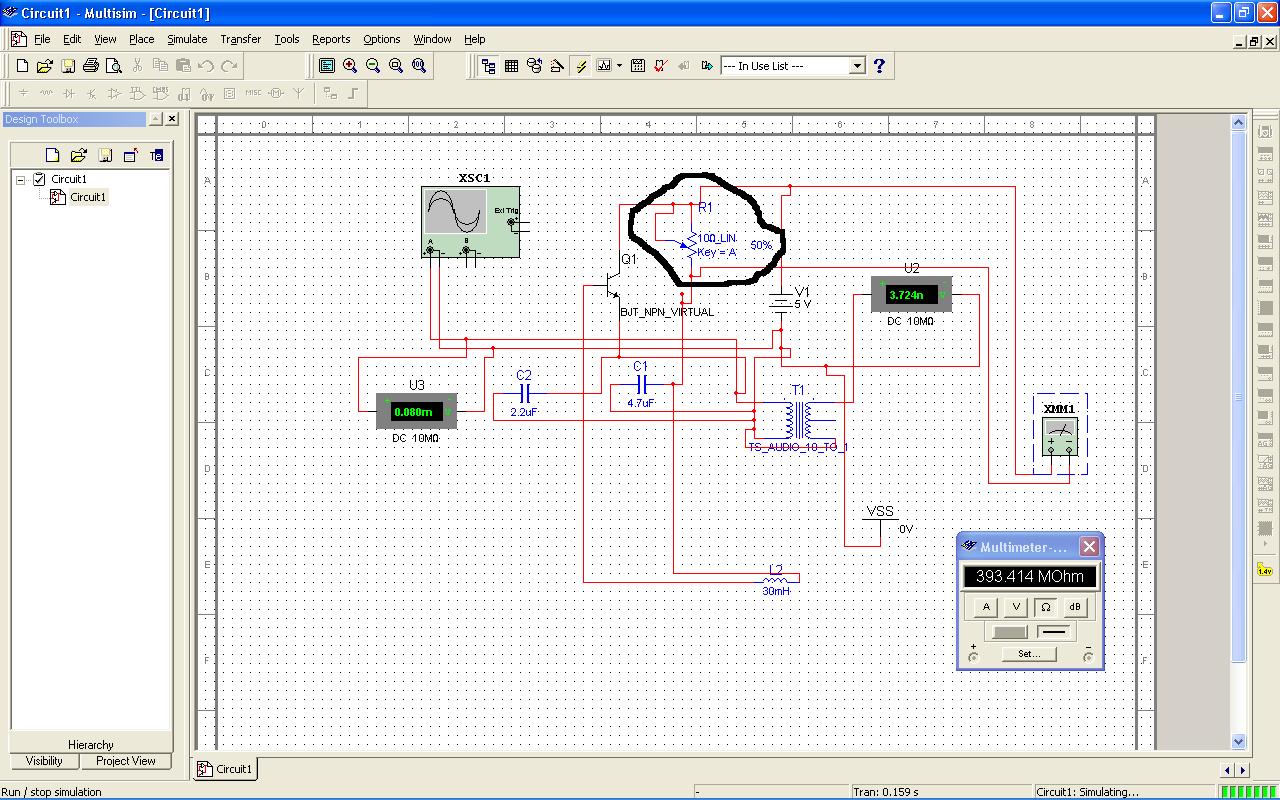This screenshot has width=1280, height=800.
Task: Close the Design Toolbox panel
Action: tap(172, 118)
